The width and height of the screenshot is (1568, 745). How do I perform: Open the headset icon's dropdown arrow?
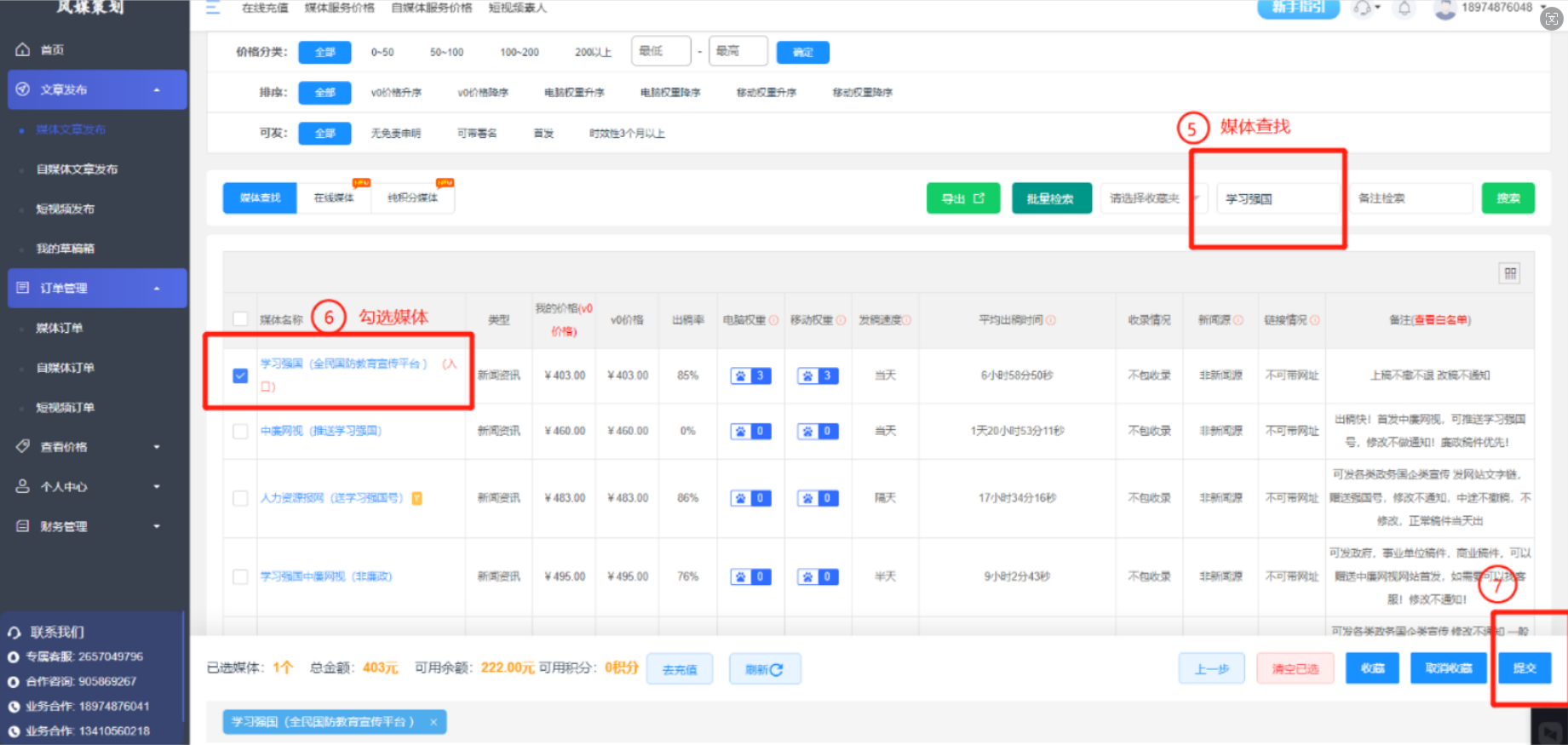[x=1377, y=8]
